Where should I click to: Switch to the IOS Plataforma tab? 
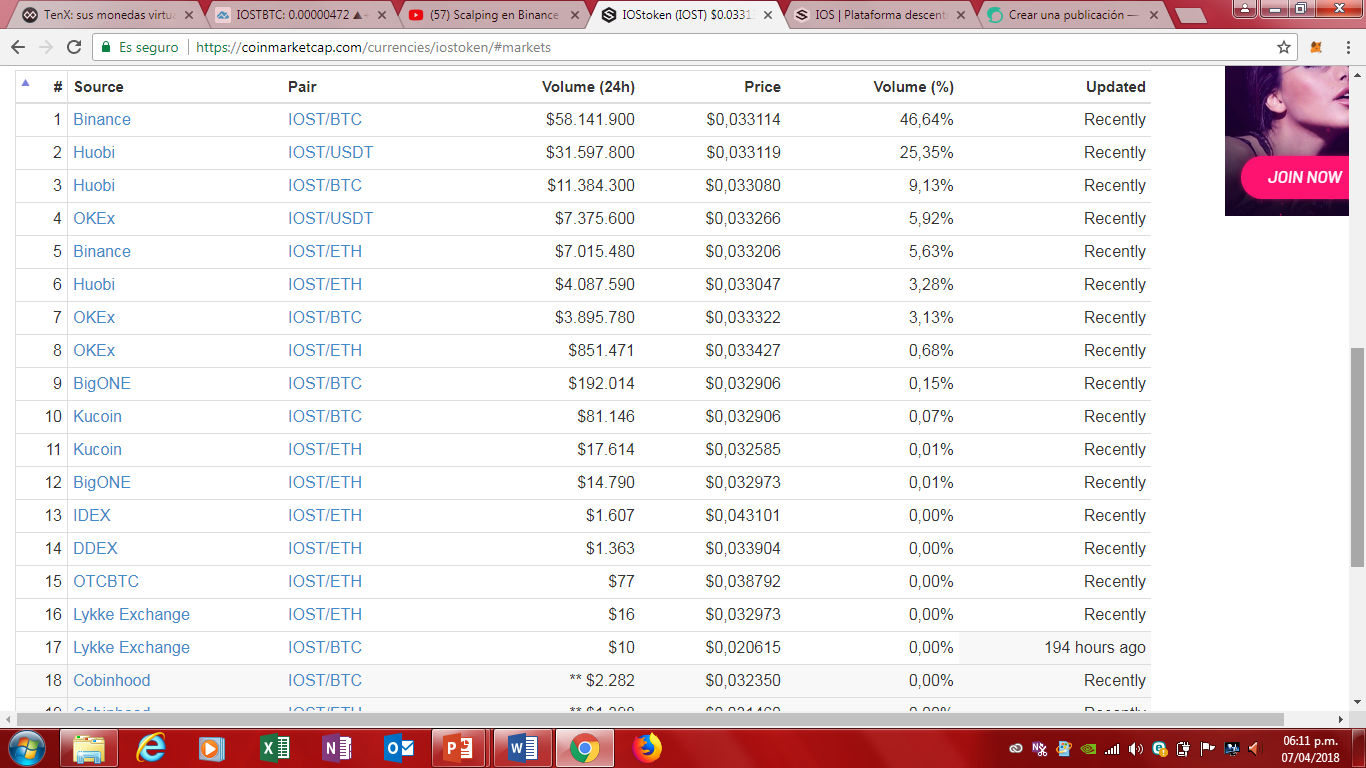(882, 16)
